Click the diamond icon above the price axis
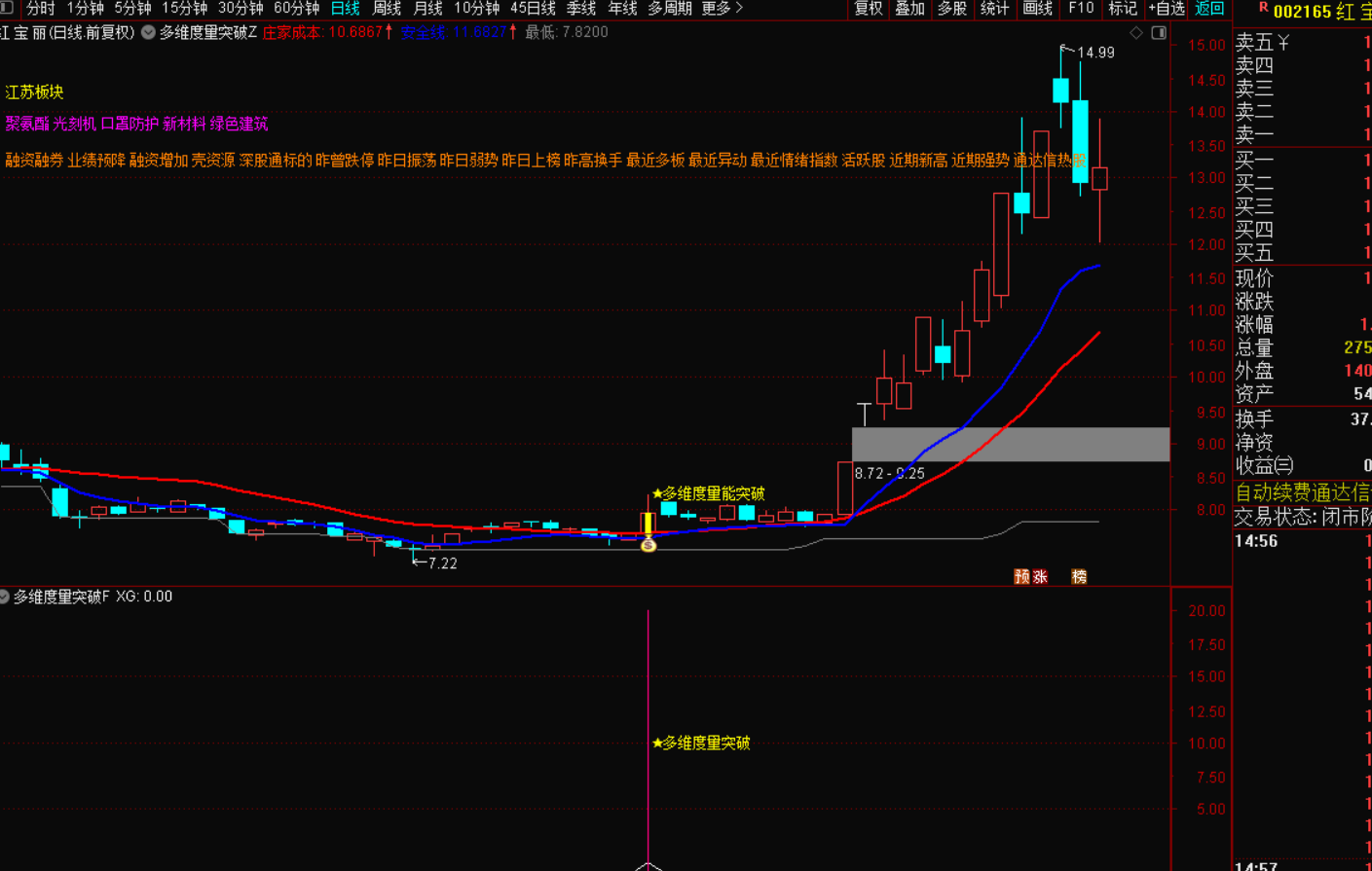 click(x=1136, y=33)
